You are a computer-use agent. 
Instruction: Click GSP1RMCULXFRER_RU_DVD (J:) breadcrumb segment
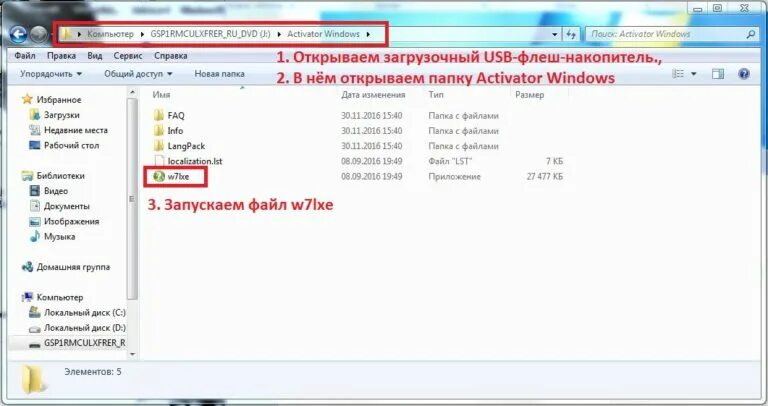210,34
